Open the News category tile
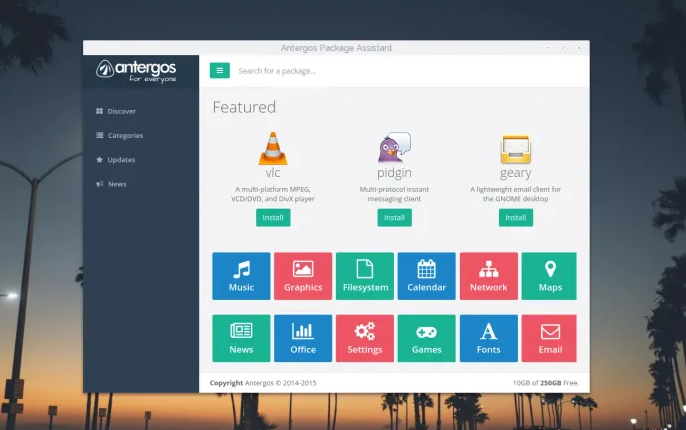 coord(241,338)
